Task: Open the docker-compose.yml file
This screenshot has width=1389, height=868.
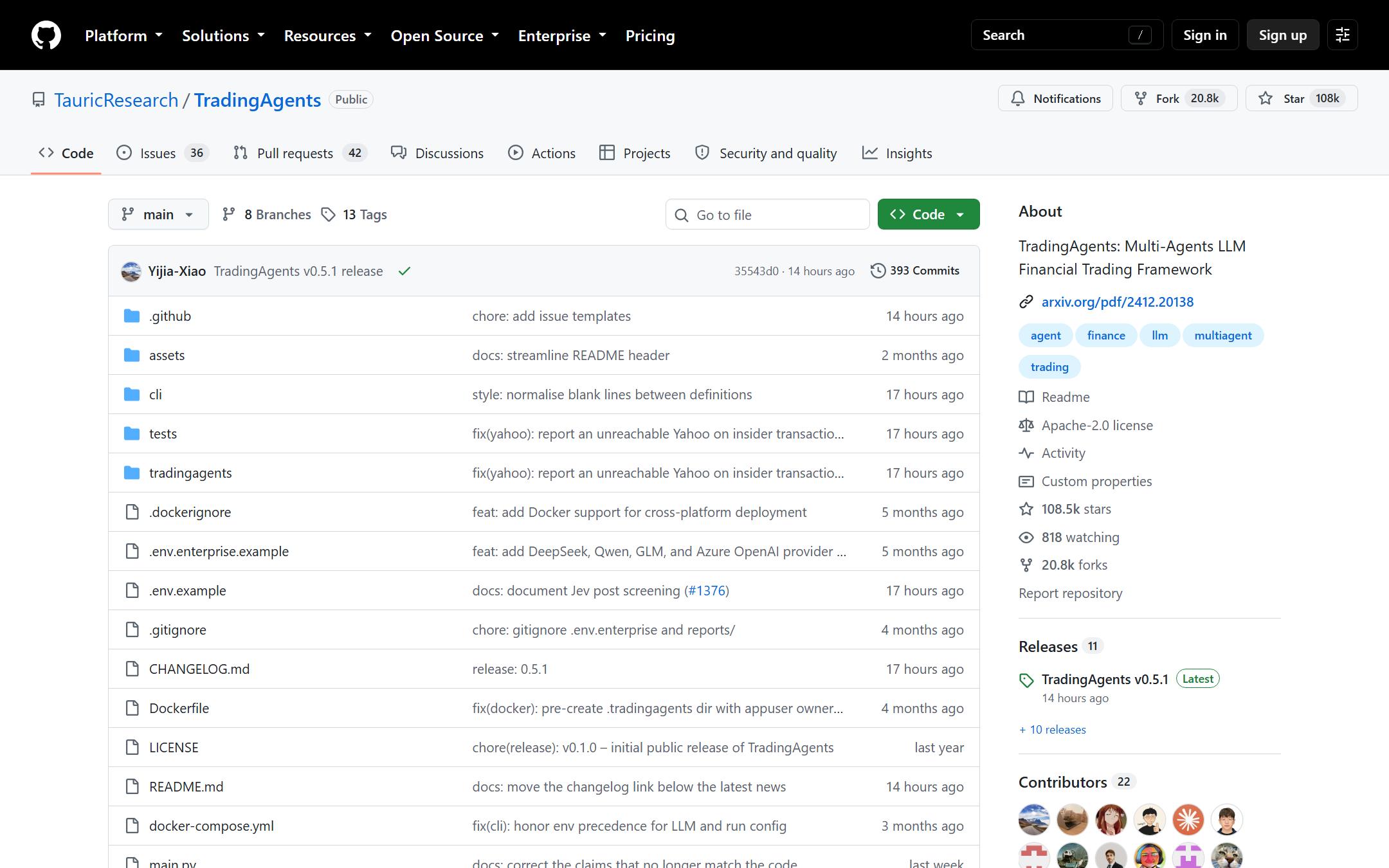Action: (x=212, y=826)
